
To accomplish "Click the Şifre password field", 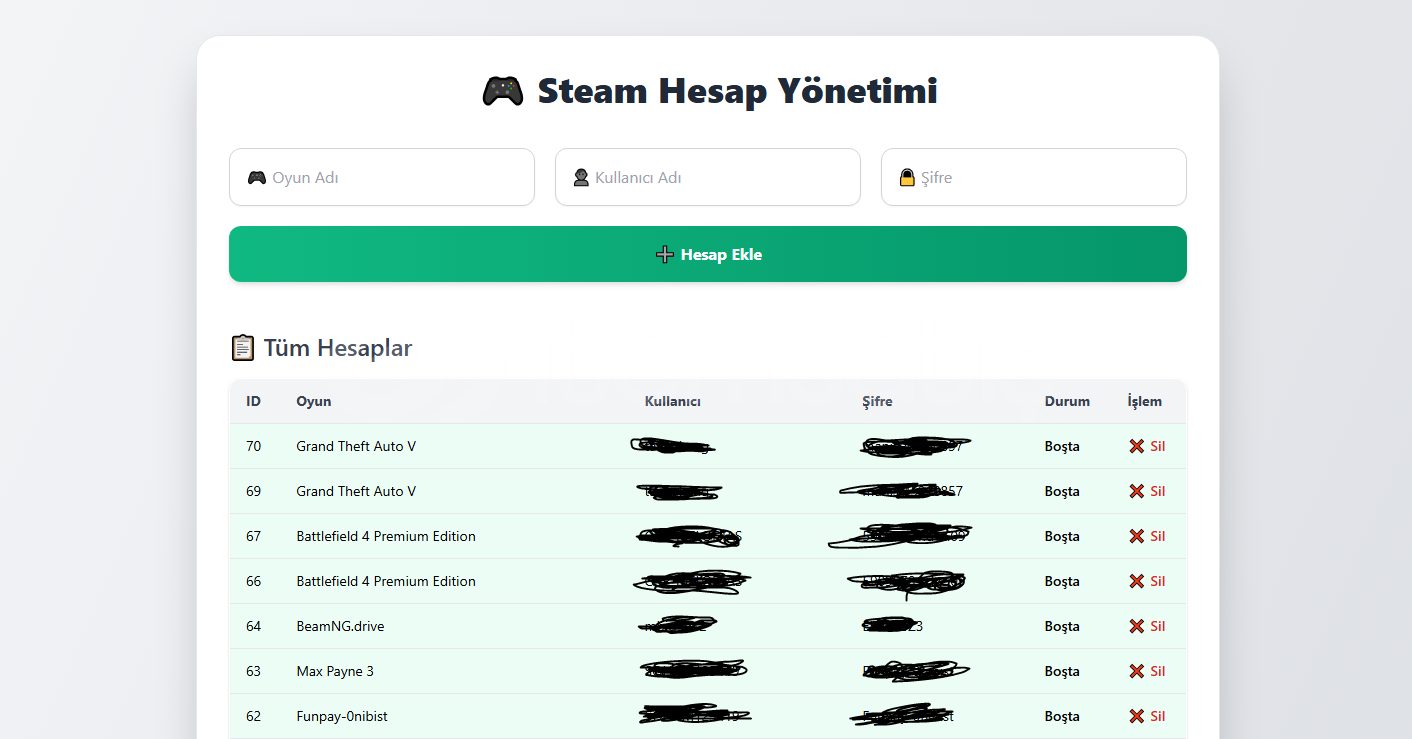I will click(x=1034, y=177).
